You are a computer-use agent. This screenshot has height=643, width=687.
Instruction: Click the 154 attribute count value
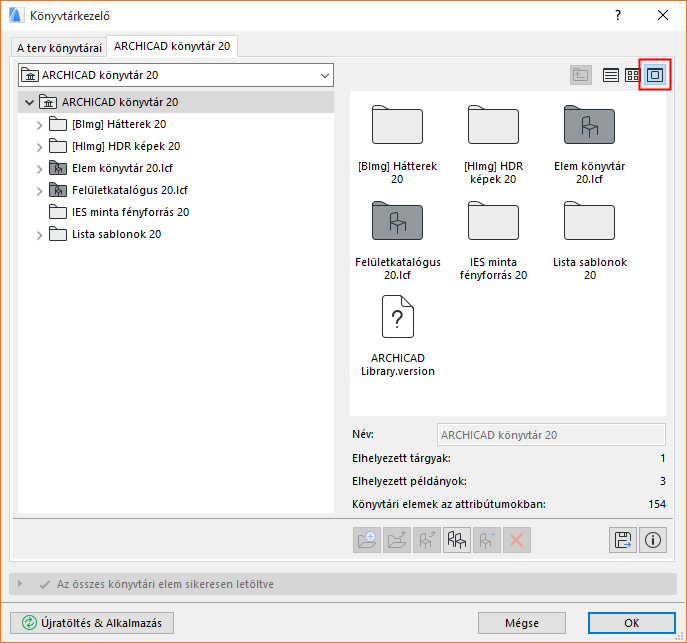(657, 504)
